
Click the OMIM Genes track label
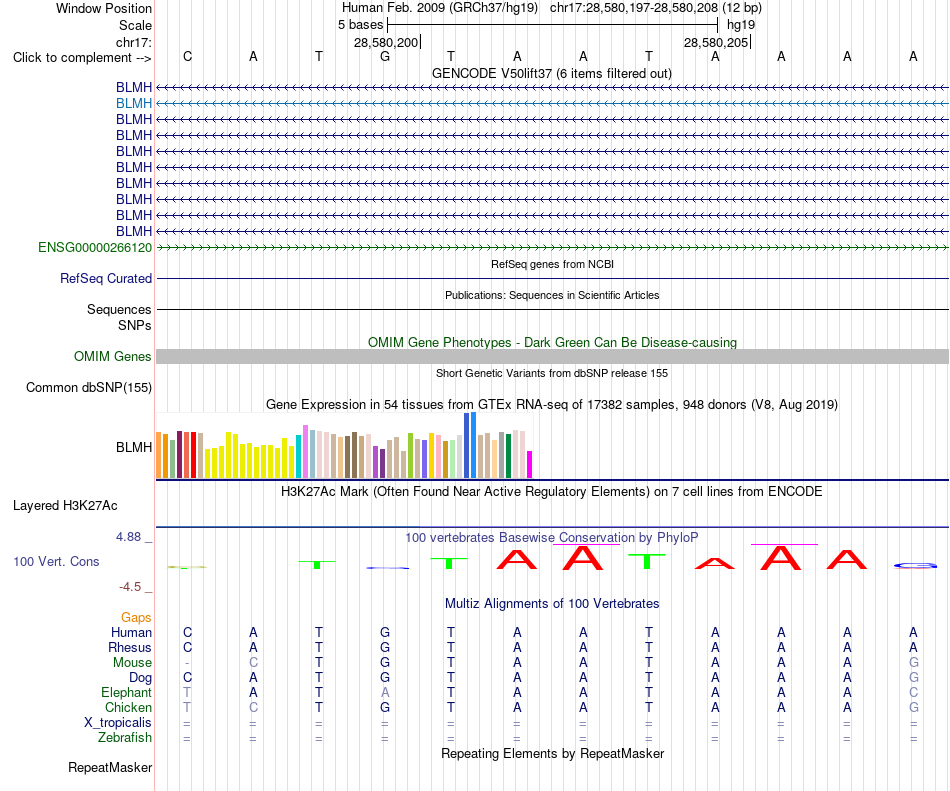(x=113, y=357)
